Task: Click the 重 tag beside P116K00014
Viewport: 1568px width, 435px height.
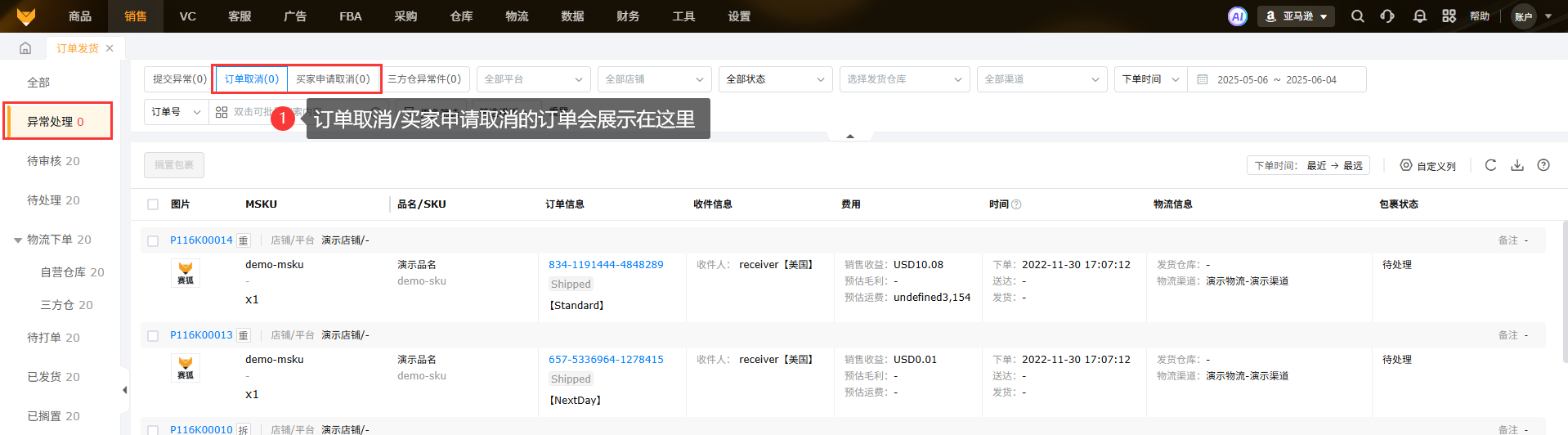Action: 243,240
